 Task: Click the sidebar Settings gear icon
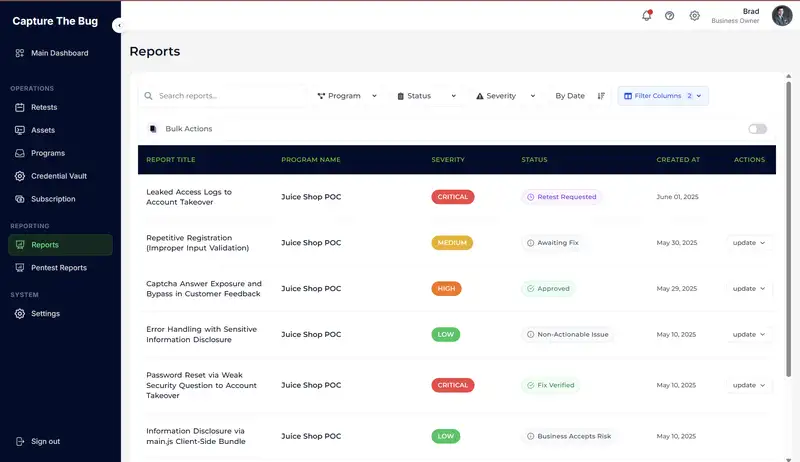(x=20, y=314)
